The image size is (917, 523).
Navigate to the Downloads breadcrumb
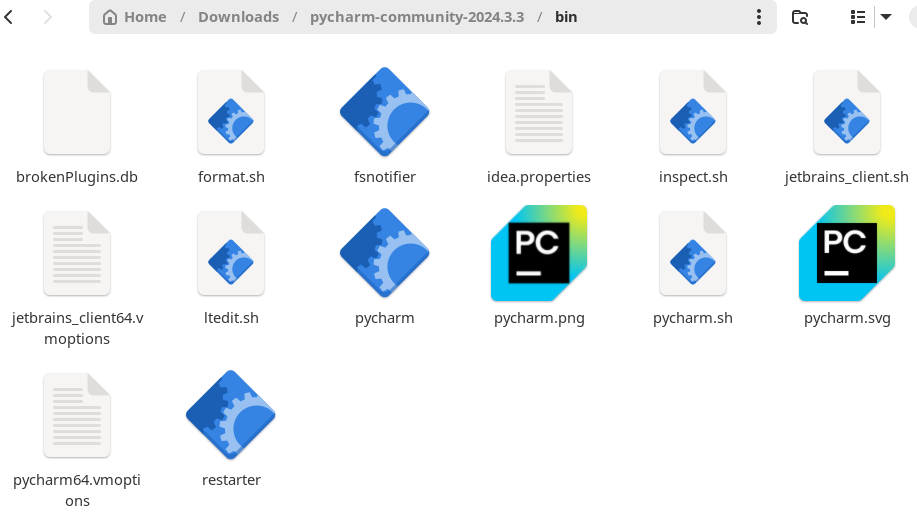(x=239, y=17)
